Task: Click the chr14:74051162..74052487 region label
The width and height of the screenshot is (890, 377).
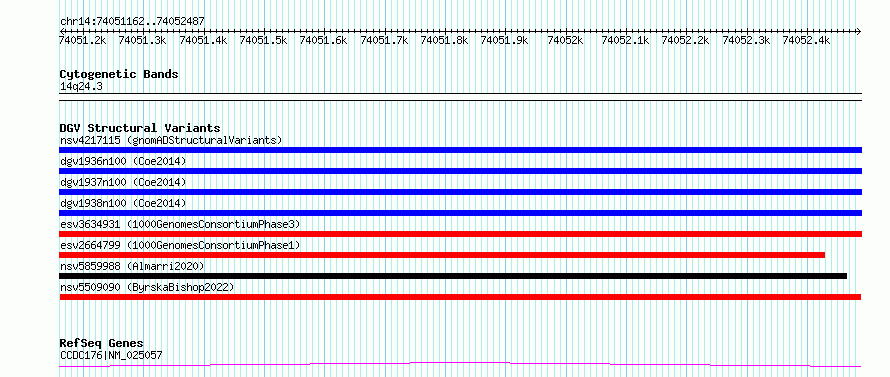Action: click(132, 22)
